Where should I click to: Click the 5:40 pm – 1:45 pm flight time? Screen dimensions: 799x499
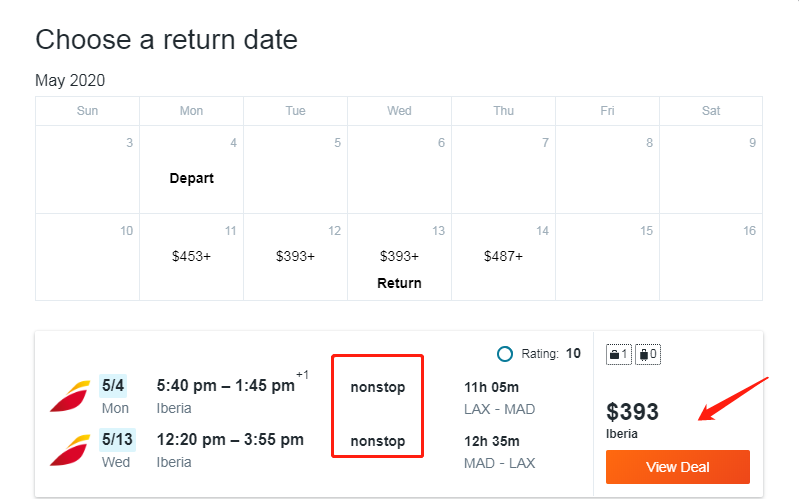pyautogui.click(x=226, y=385)
